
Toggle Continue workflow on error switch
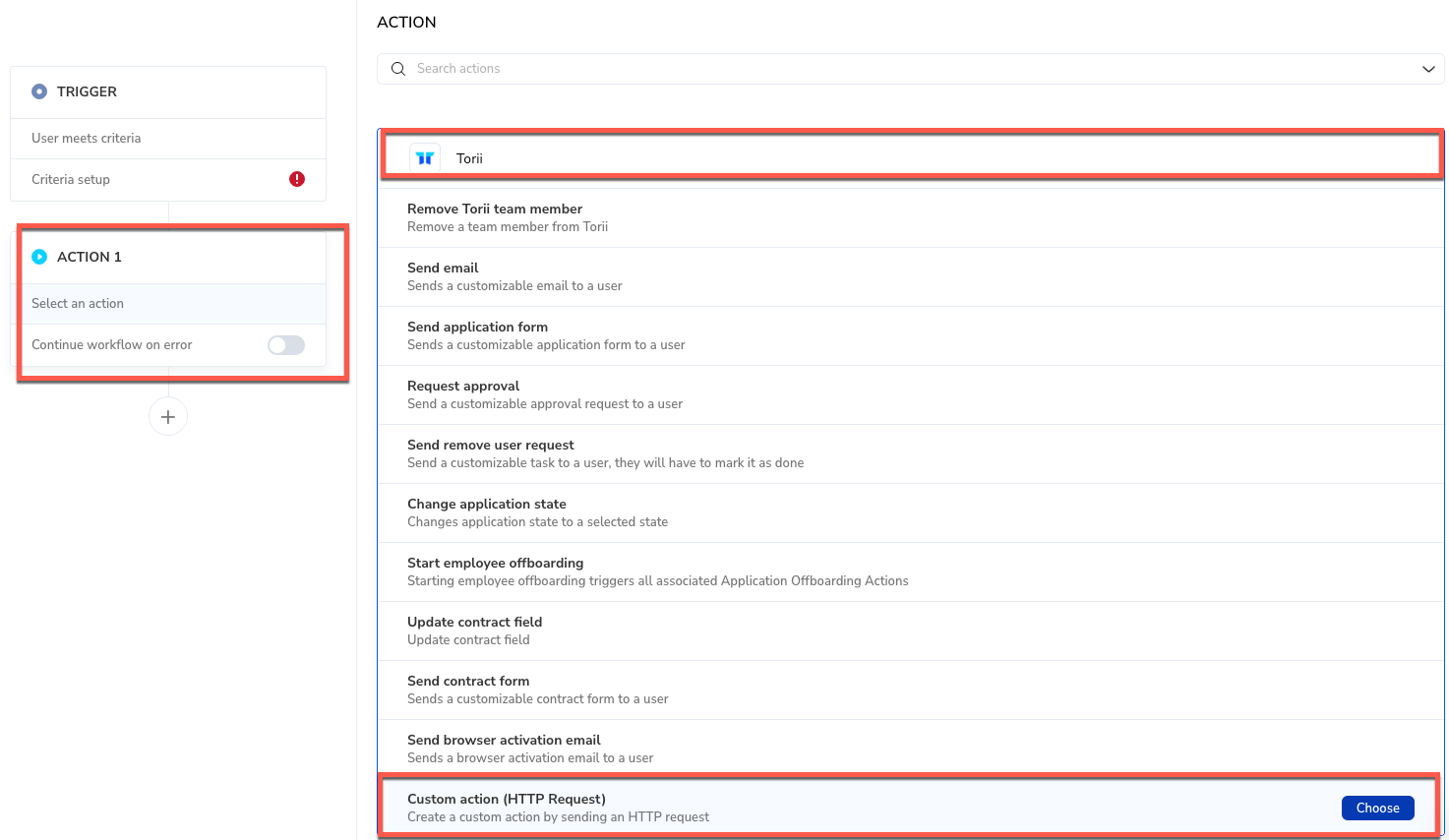[286, 345]
